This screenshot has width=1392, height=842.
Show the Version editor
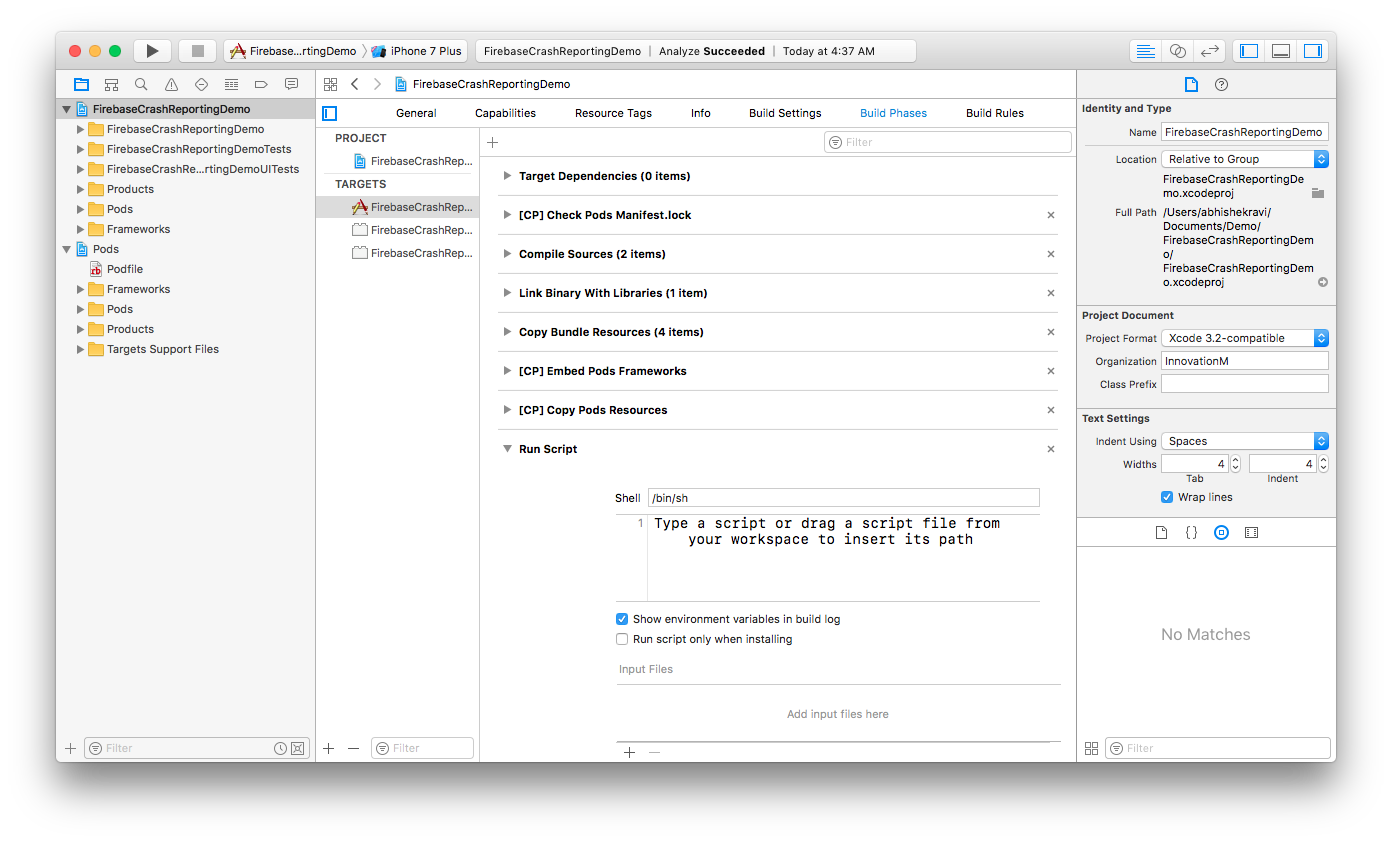1209,51
